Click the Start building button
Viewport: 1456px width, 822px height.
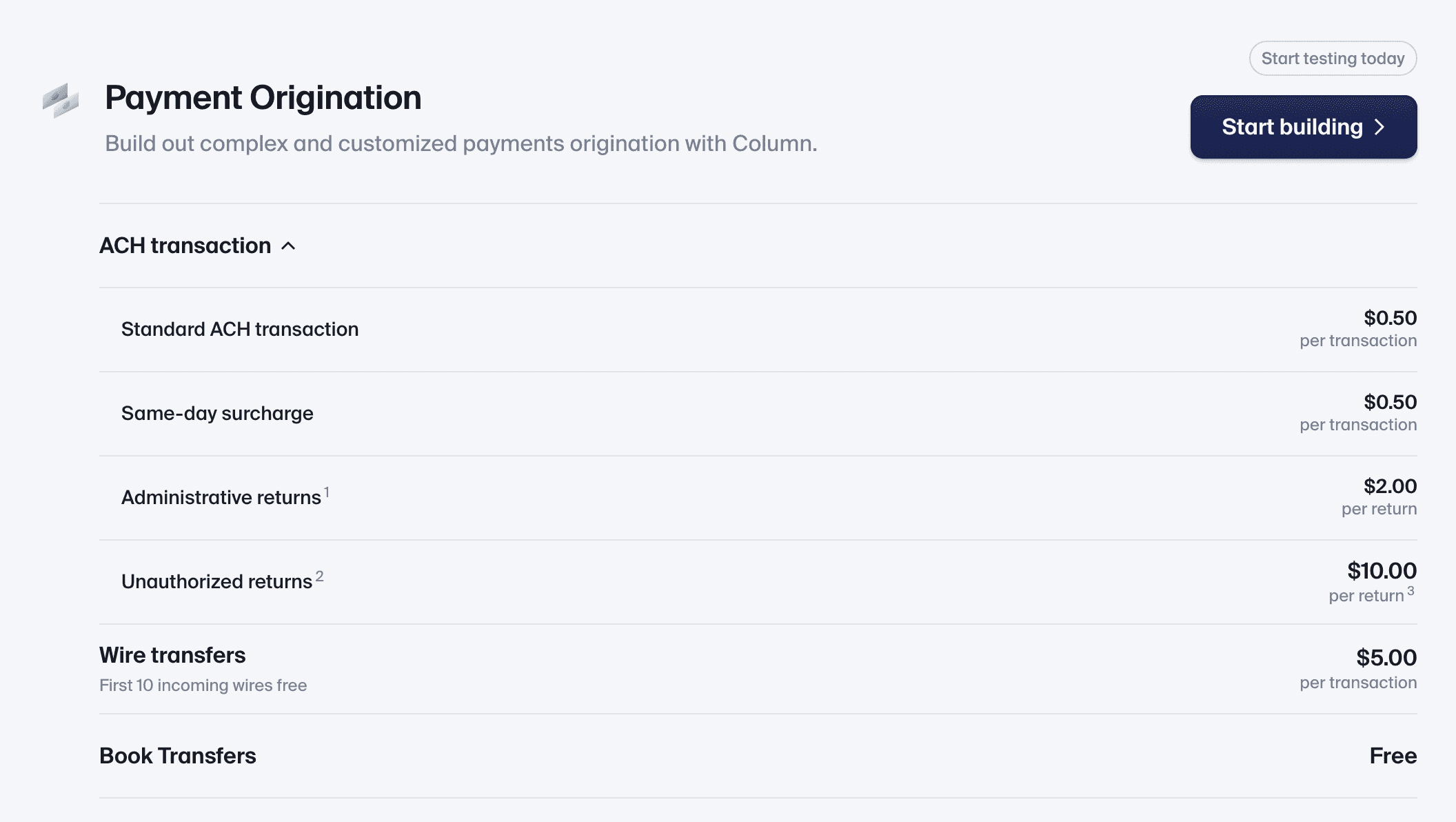pyautogui.click(x=1303, y=127)
